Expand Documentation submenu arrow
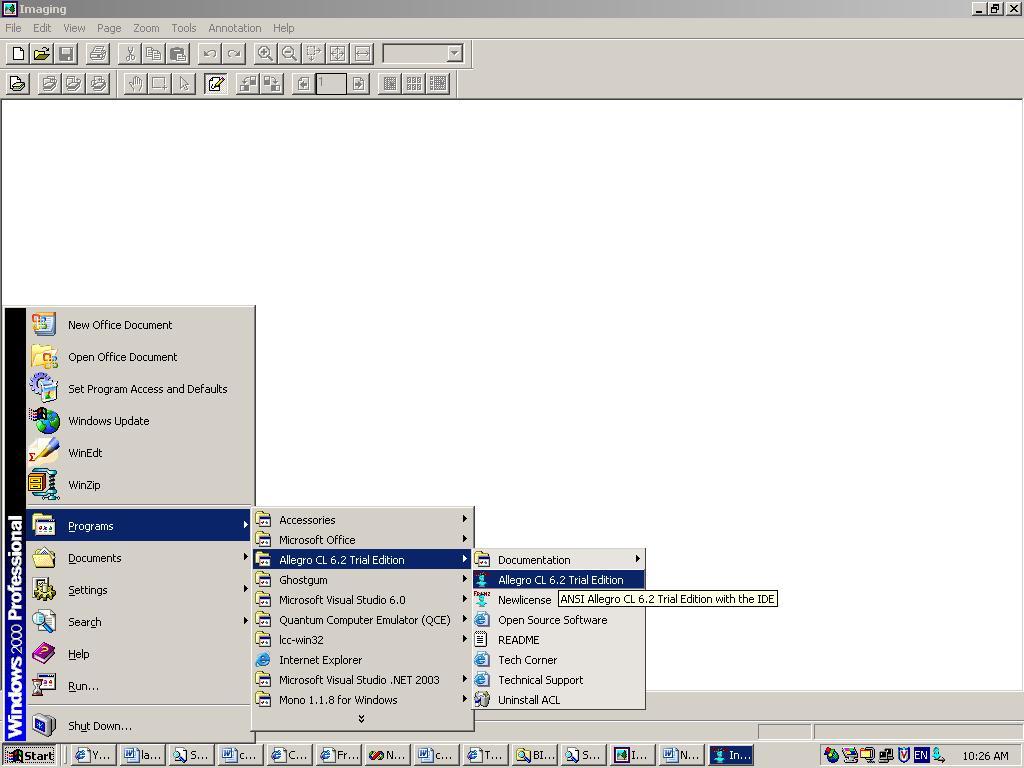1024x768 pixels. pyautogui.click(x=637, y=559)
